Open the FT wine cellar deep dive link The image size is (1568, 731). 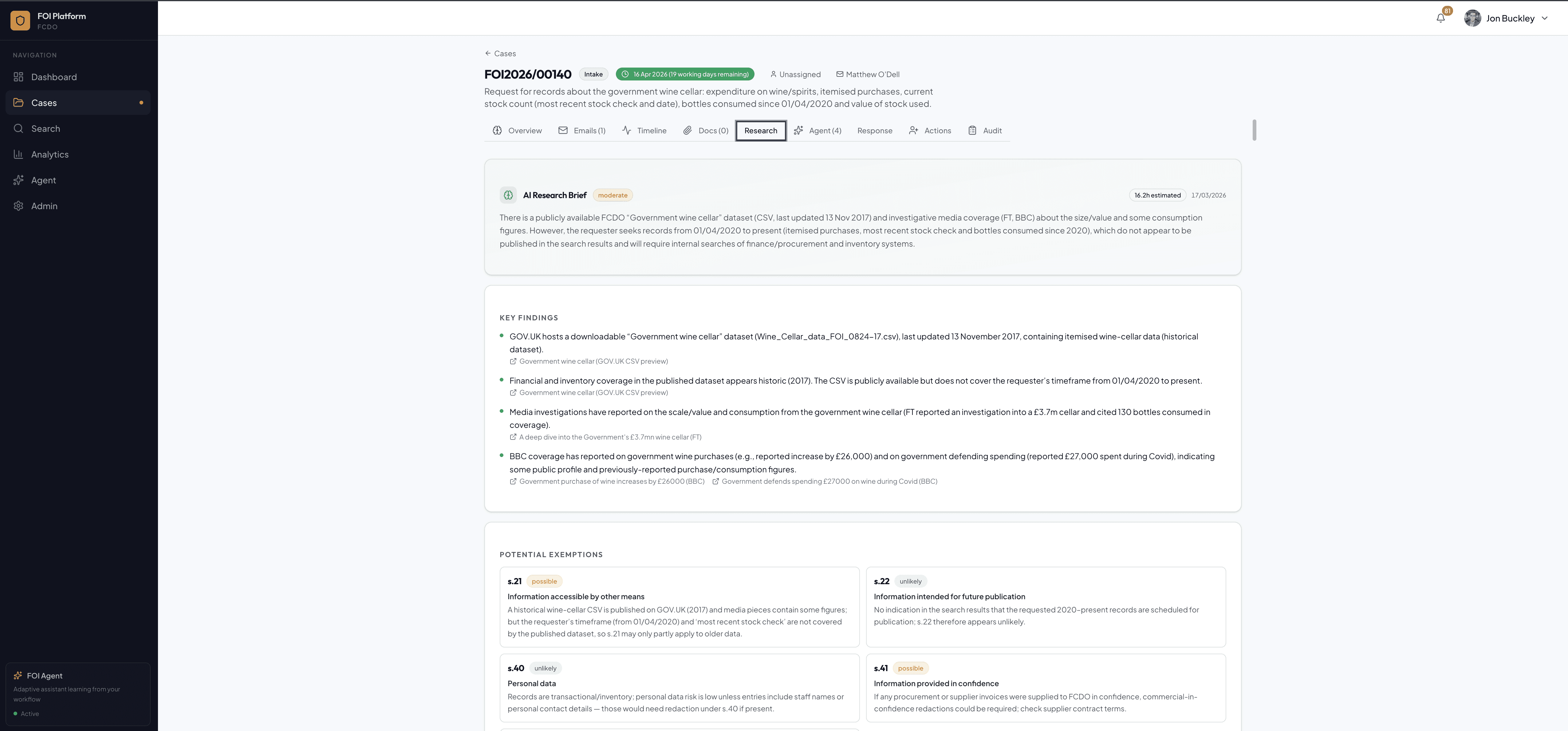[609, 437]
